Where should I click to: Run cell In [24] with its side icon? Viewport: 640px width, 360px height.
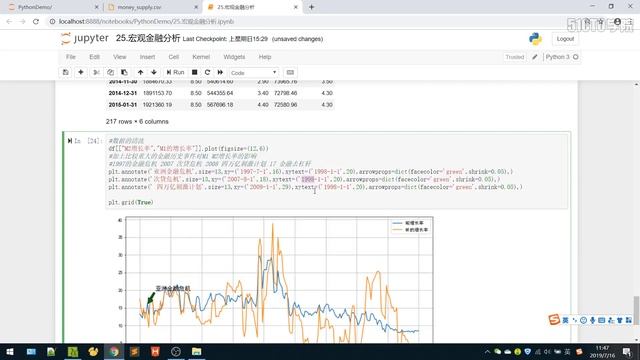click(70, 141)
